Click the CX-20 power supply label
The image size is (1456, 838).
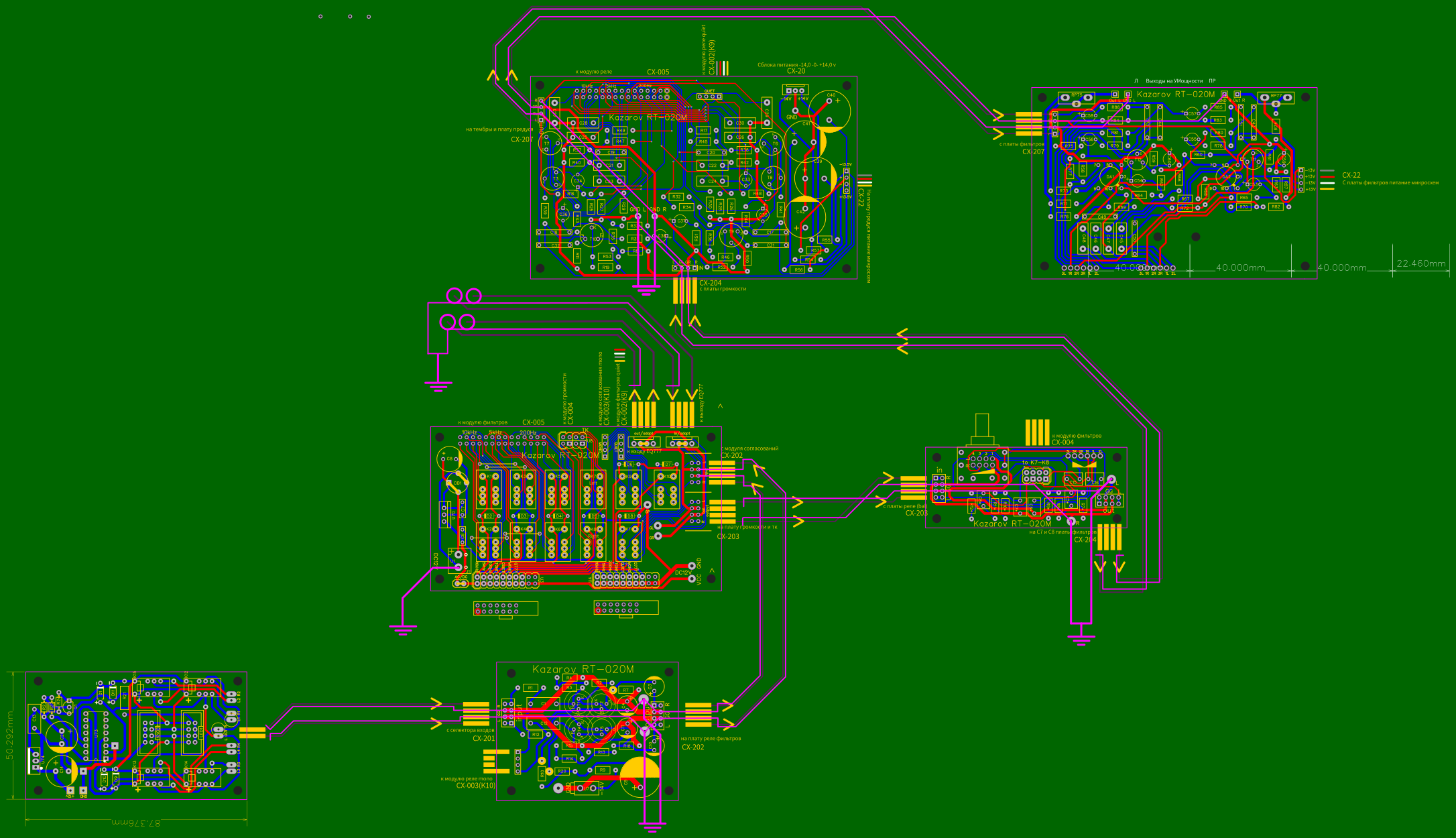point(796,71)
